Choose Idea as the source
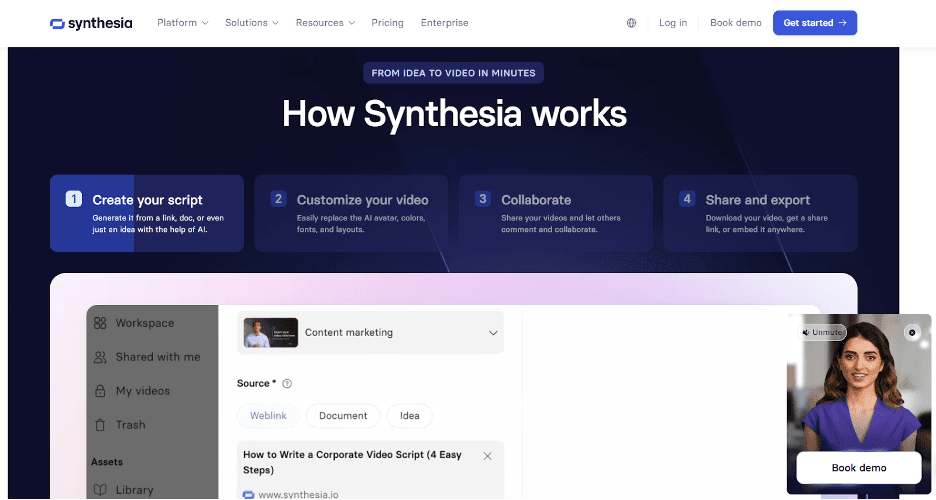This screenshot has width=936, height=500. [x=410, y=416]
